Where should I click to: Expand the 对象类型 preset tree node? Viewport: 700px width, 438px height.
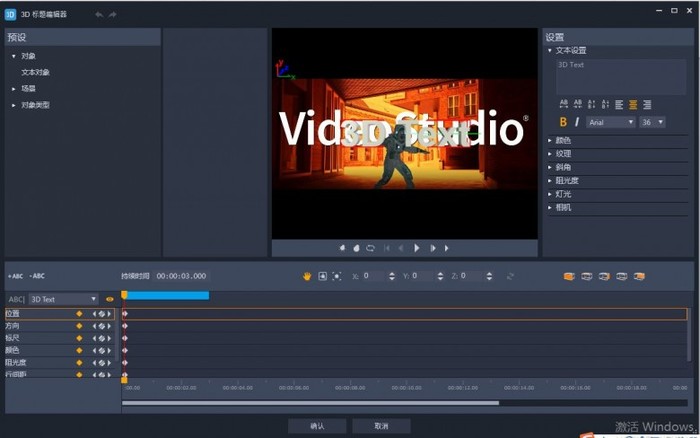point(13,105)
